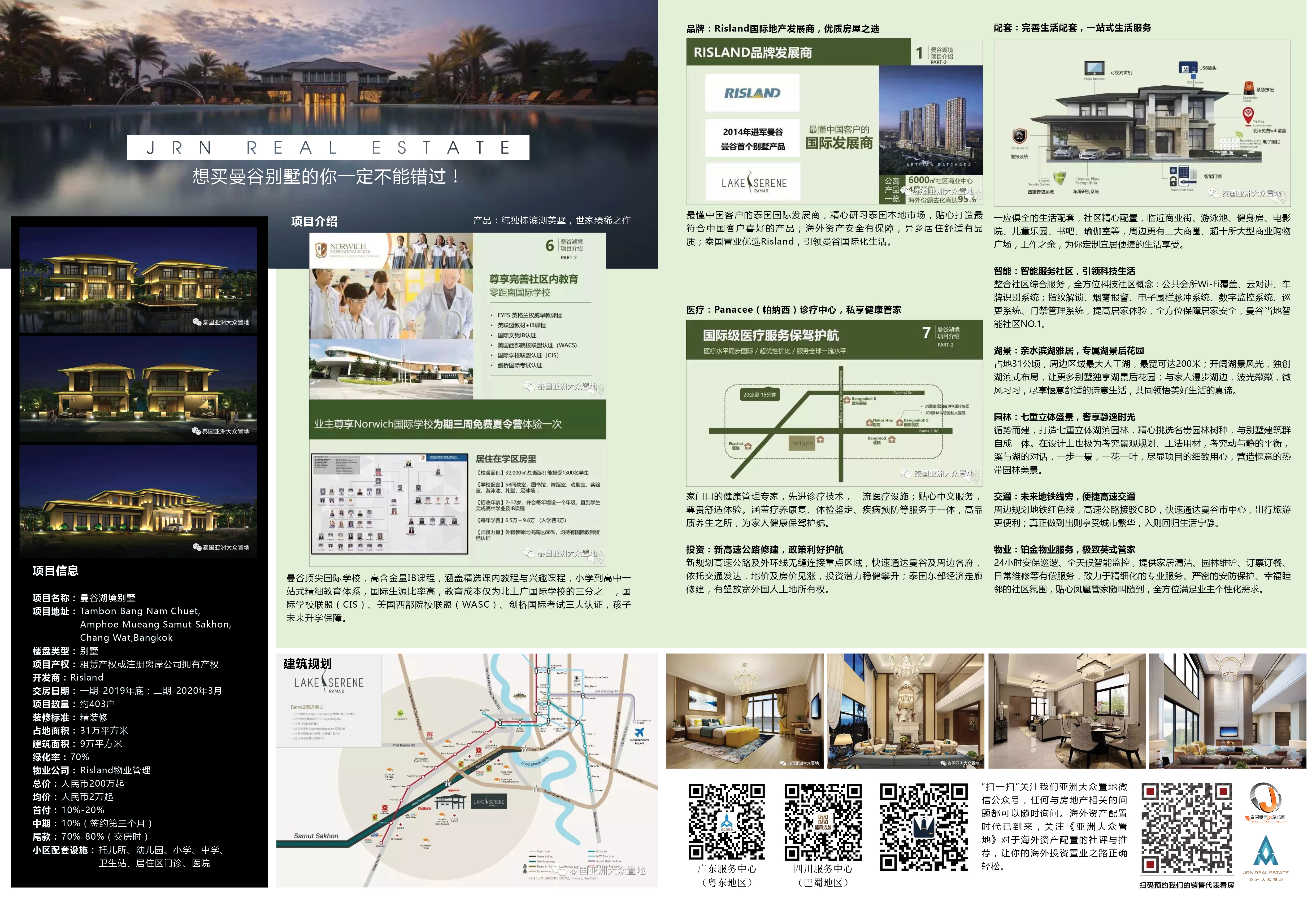Click 首付：10%-20% row
Screen dimensions: 1316x924
point(68,810)
